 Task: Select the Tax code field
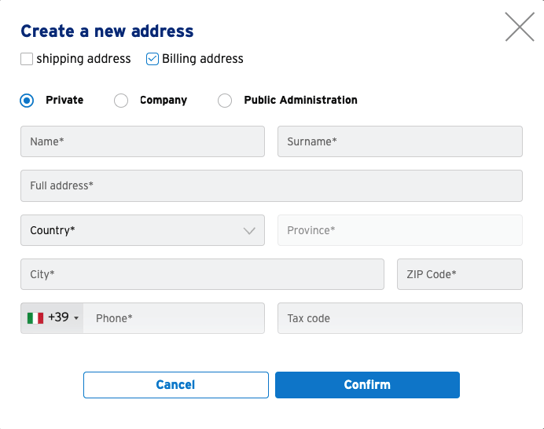400,318
